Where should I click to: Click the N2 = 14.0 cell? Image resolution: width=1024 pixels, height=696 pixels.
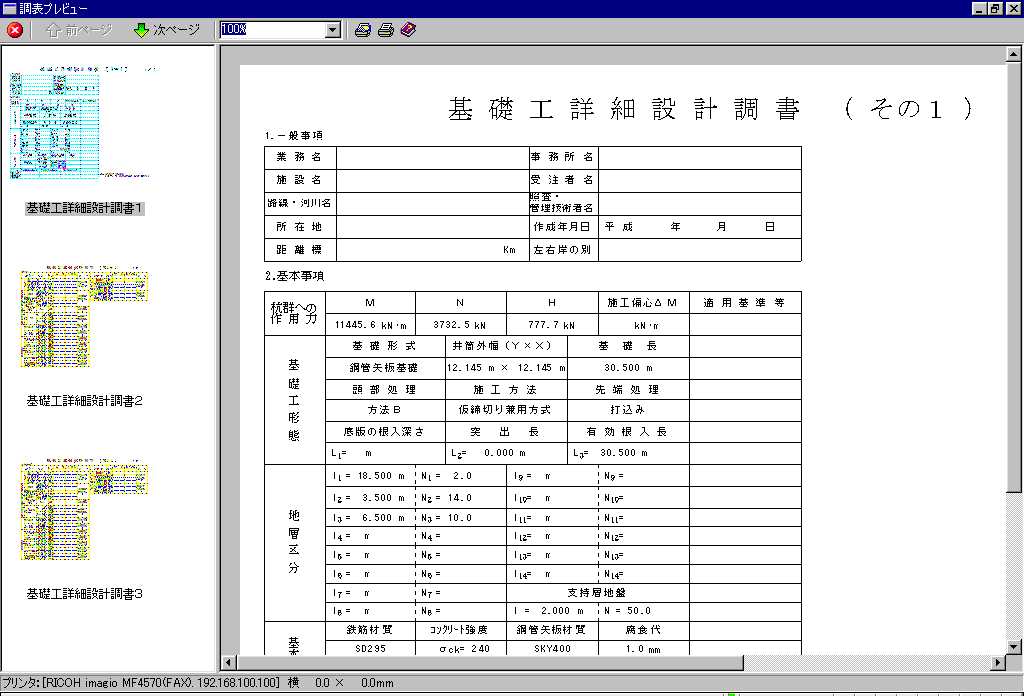tap(460, 498)
